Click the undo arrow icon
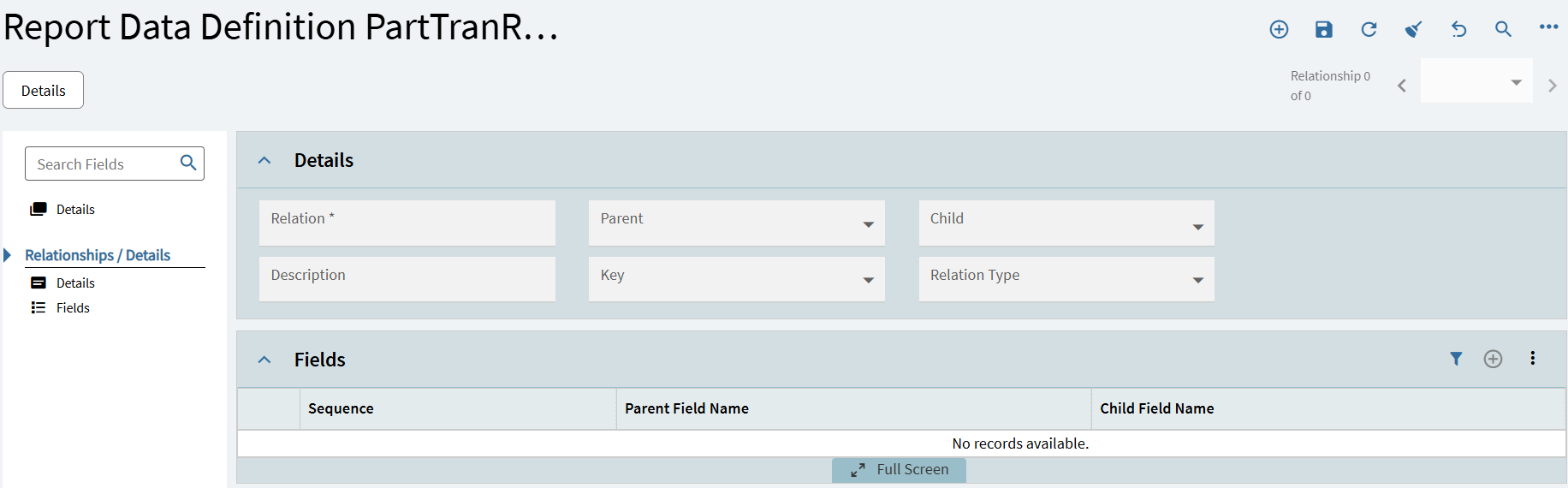Image resolution: width=1568 pixels, height=488 pixels. [x=1458, y=29]
